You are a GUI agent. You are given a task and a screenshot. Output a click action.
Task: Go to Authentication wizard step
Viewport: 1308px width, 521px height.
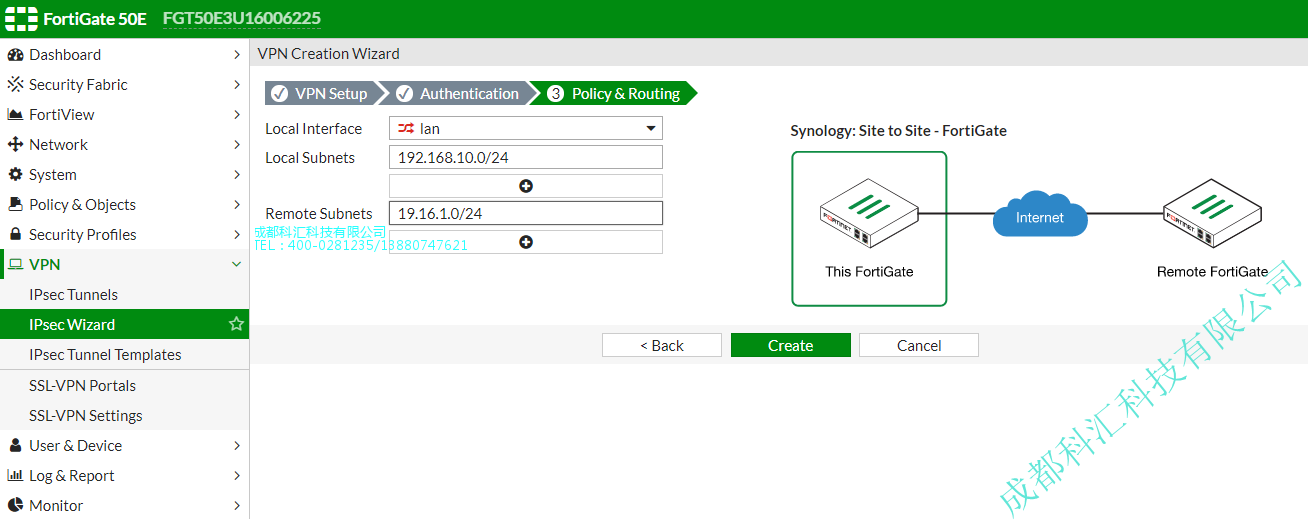[x=458, y=94]
